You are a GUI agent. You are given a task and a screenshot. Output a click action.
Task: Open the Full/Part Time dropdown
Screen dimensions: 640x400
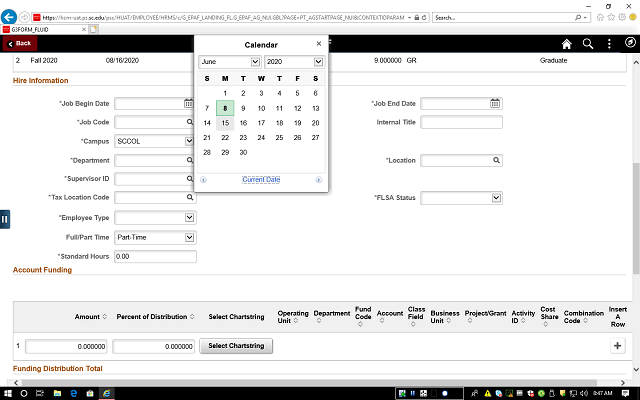click(x=189, y=237)
